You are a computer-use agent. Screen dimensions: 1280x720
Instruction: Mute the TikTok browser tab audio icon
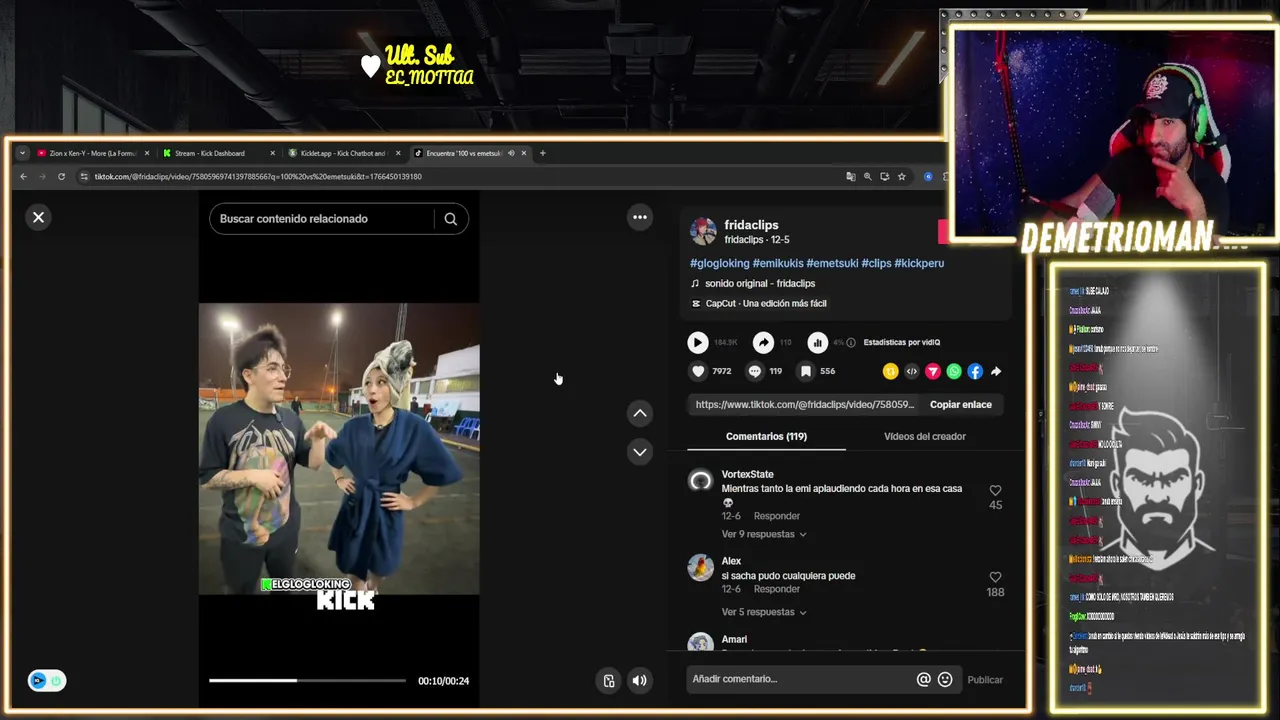pos(511,153)
